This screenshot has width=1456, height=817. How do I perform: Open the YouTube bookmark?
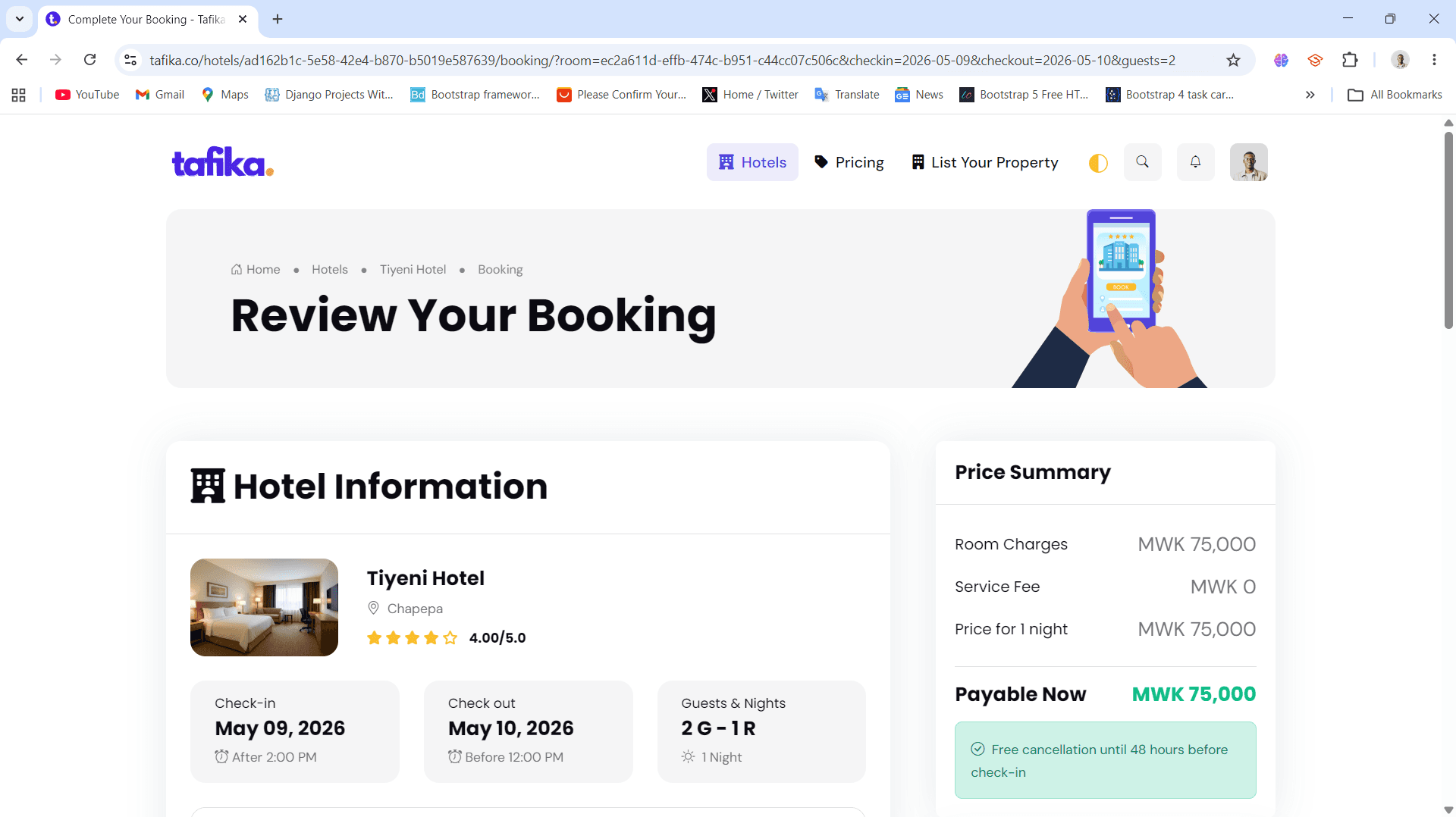point(87,95)
